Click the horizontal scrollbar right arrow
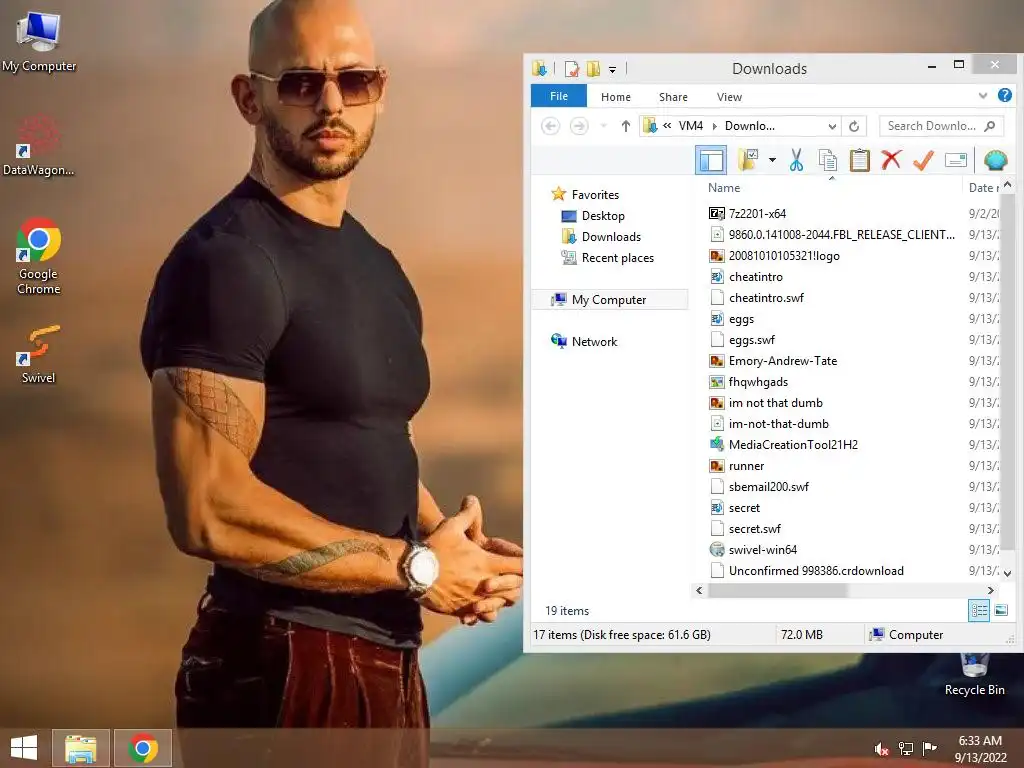 click(x=991, y=590)
